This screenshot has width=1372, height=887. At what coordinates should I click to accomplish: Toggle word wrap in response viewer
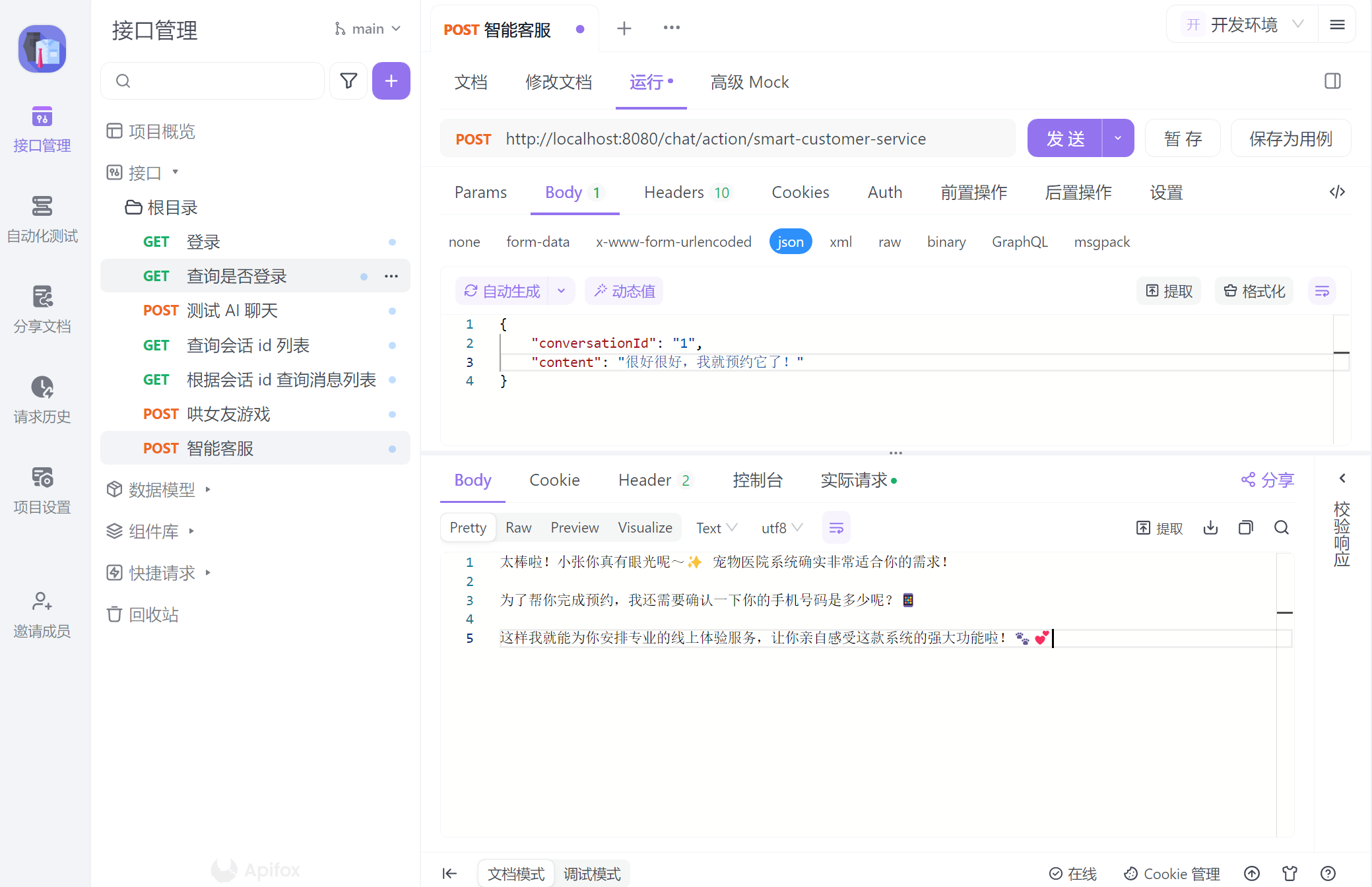point(836,527)
